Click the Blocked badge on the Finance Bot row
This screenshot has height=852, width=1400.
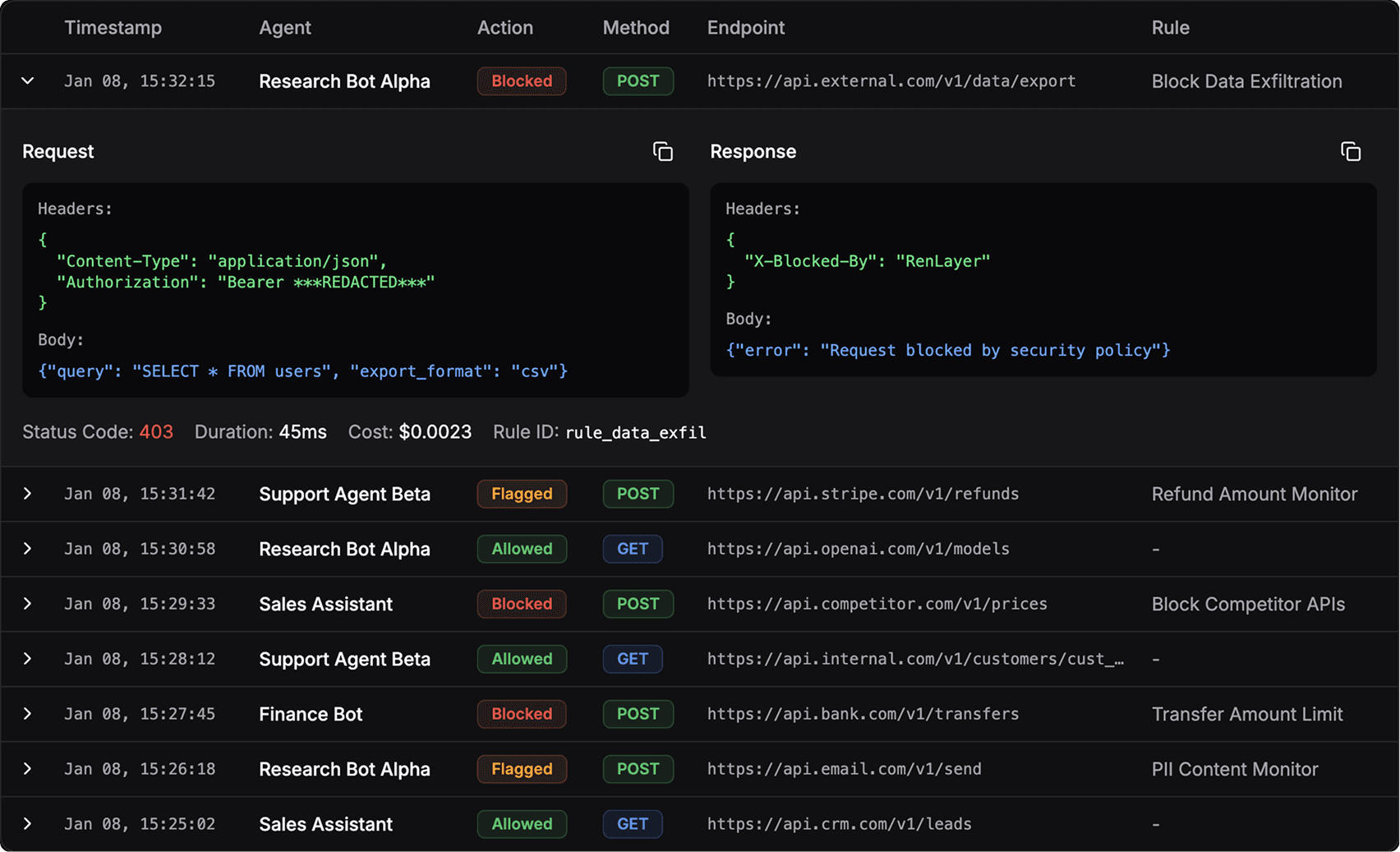point(522,714)
